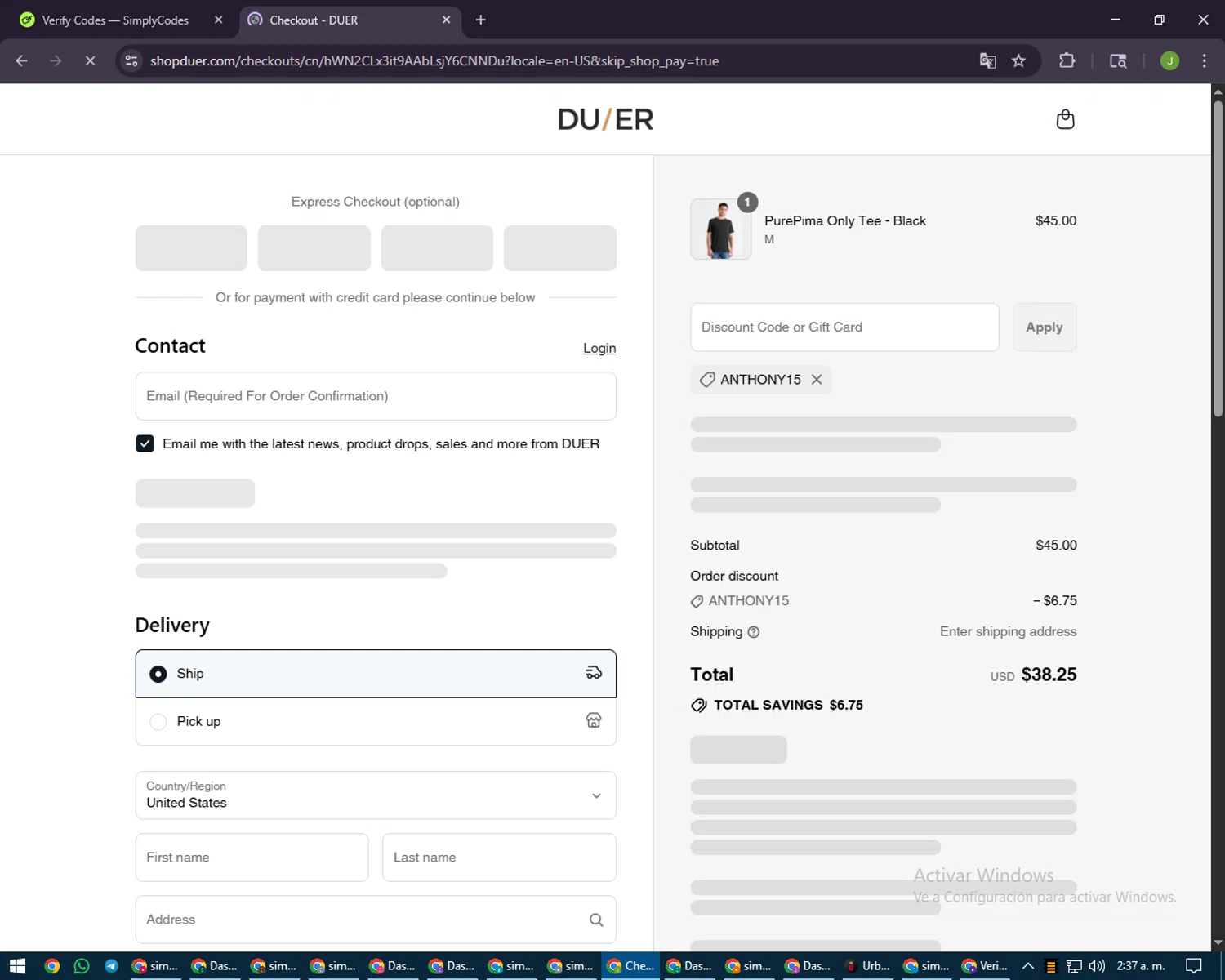Image resolution: width=1225 pixels, height=980 pixels.
Task: Click the address search magnifier icon
Action: click(596, 920)
